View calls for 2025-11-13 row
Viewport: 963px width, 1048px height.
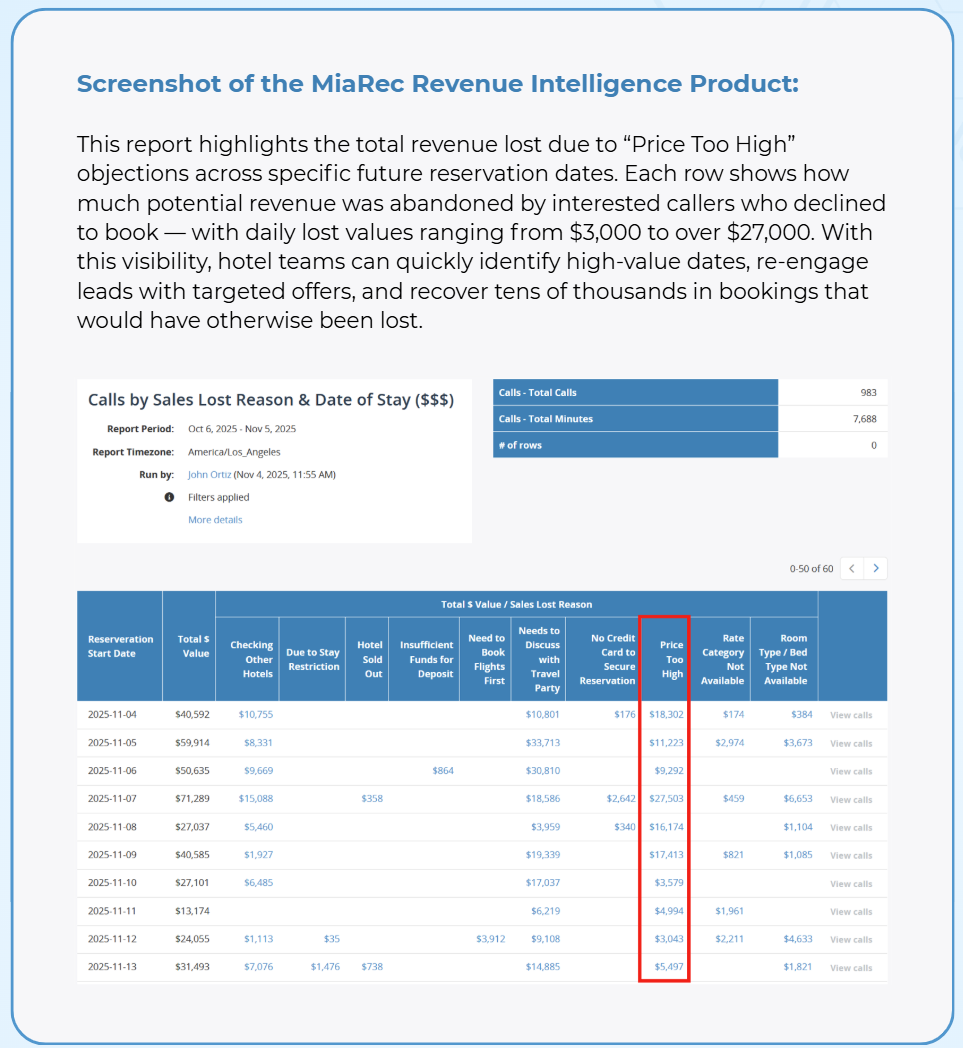click(850, 968)
